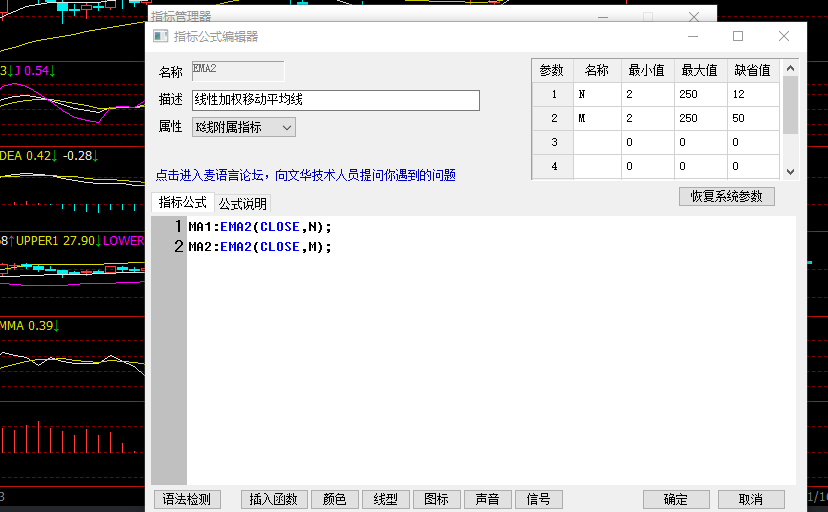828x512 pixels.
Task: Select parameter 2 name cell M
Action: tap(597, 118)
